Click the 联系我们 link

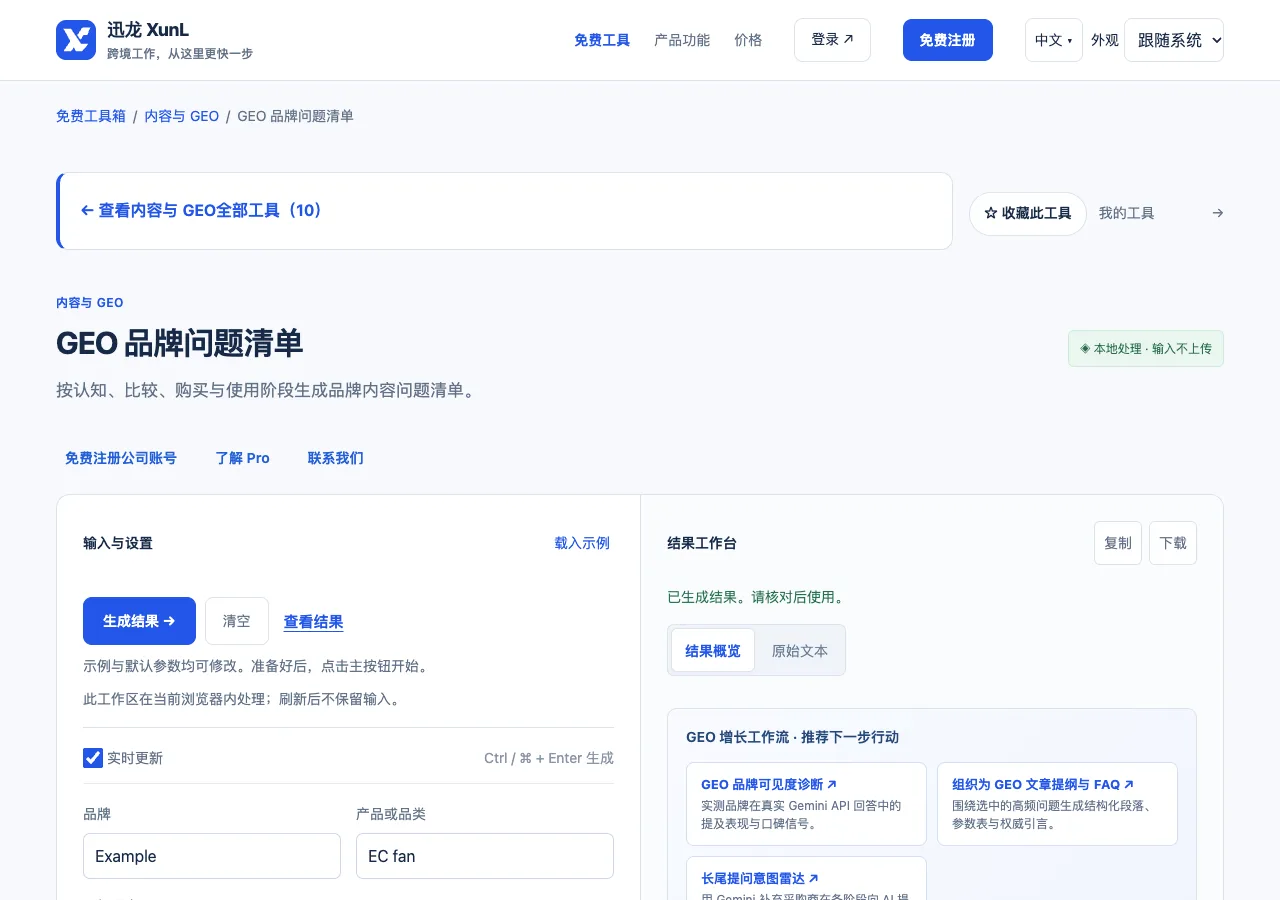coord(336,458)
